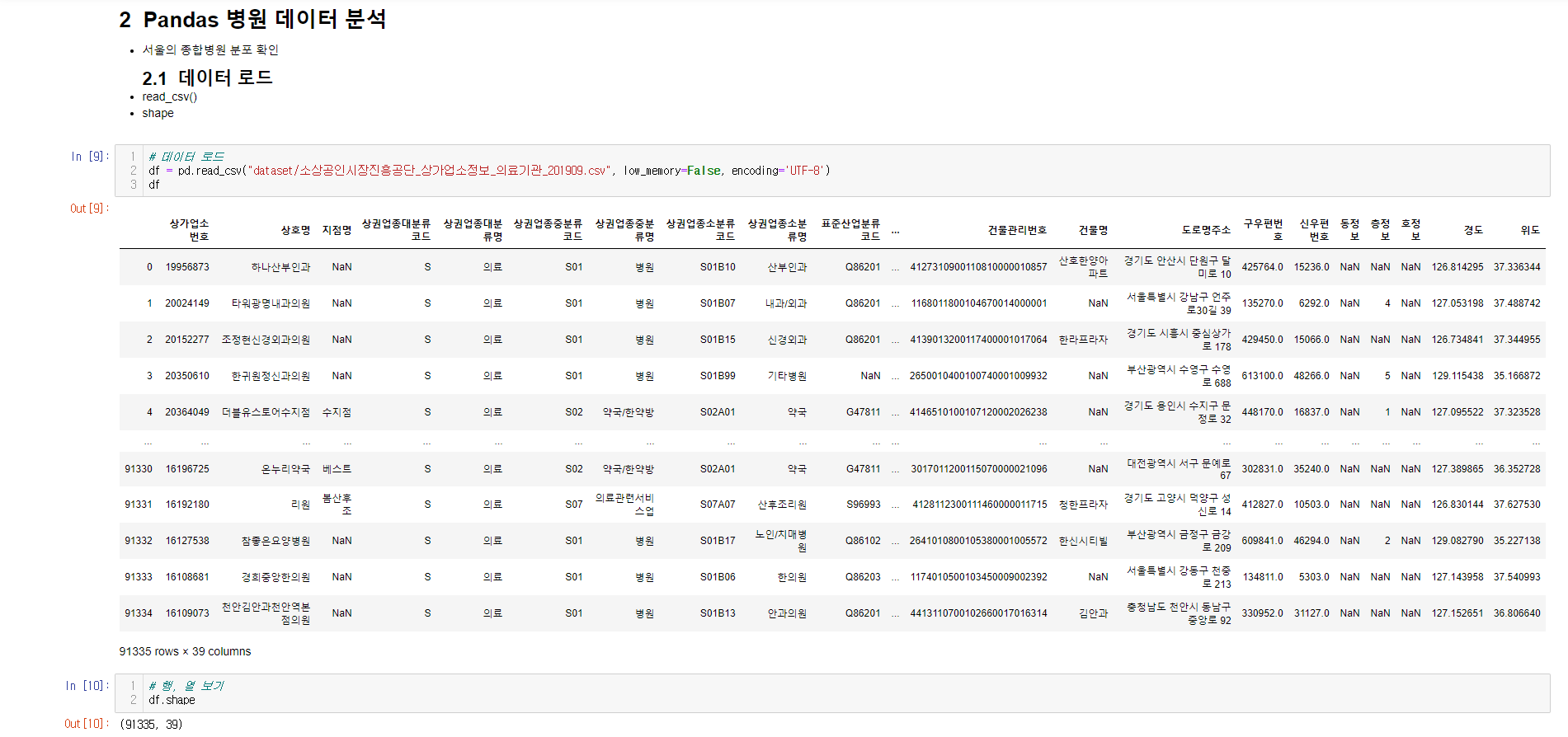Click the '건물명' column header

(1093, 230)
